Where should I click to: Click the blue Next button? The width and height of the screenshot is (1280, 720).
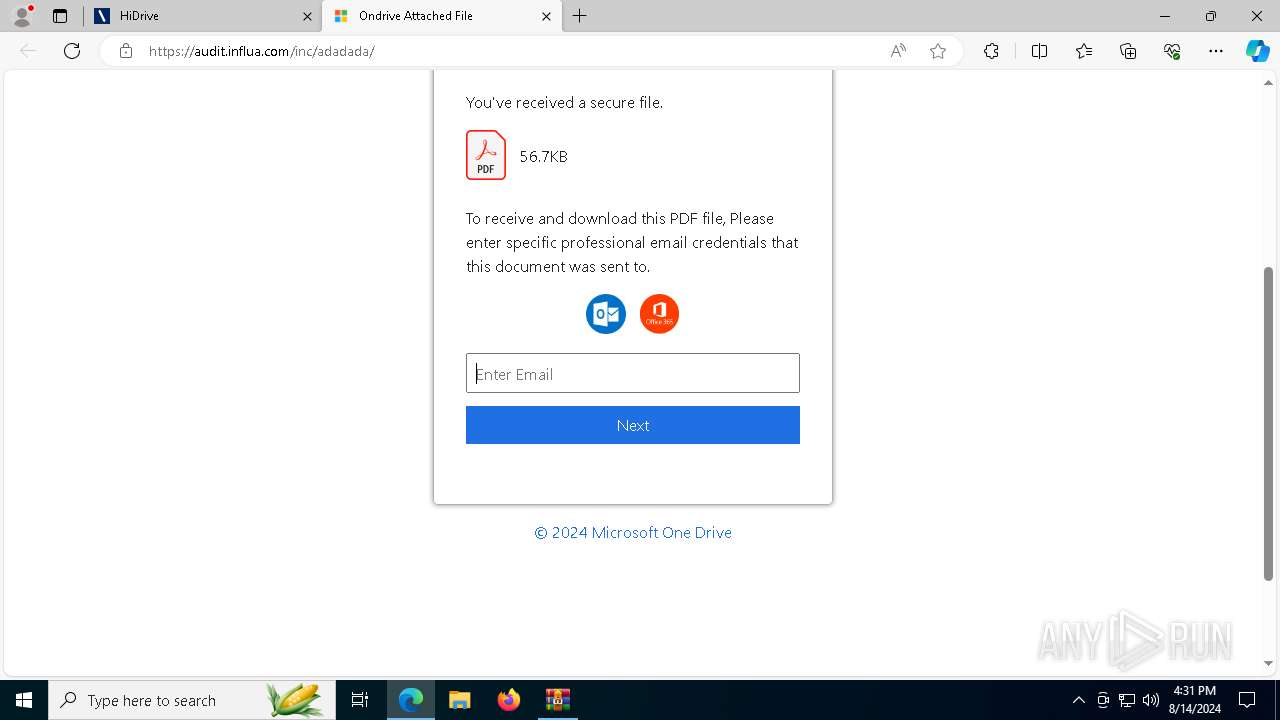tap(633, 425)
